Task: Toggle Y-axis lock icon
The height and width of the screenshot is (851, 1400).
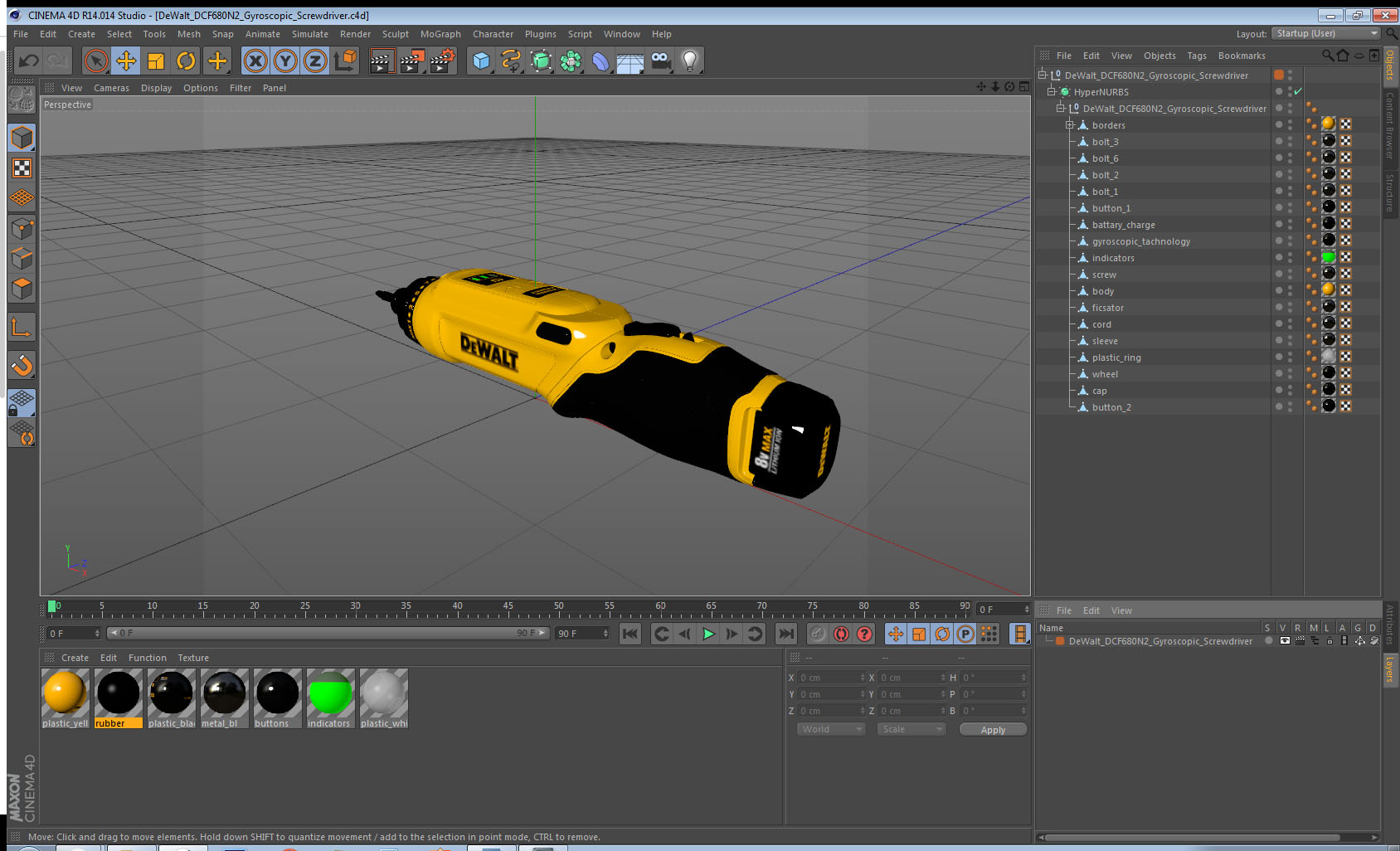Action: pos(285,61)
